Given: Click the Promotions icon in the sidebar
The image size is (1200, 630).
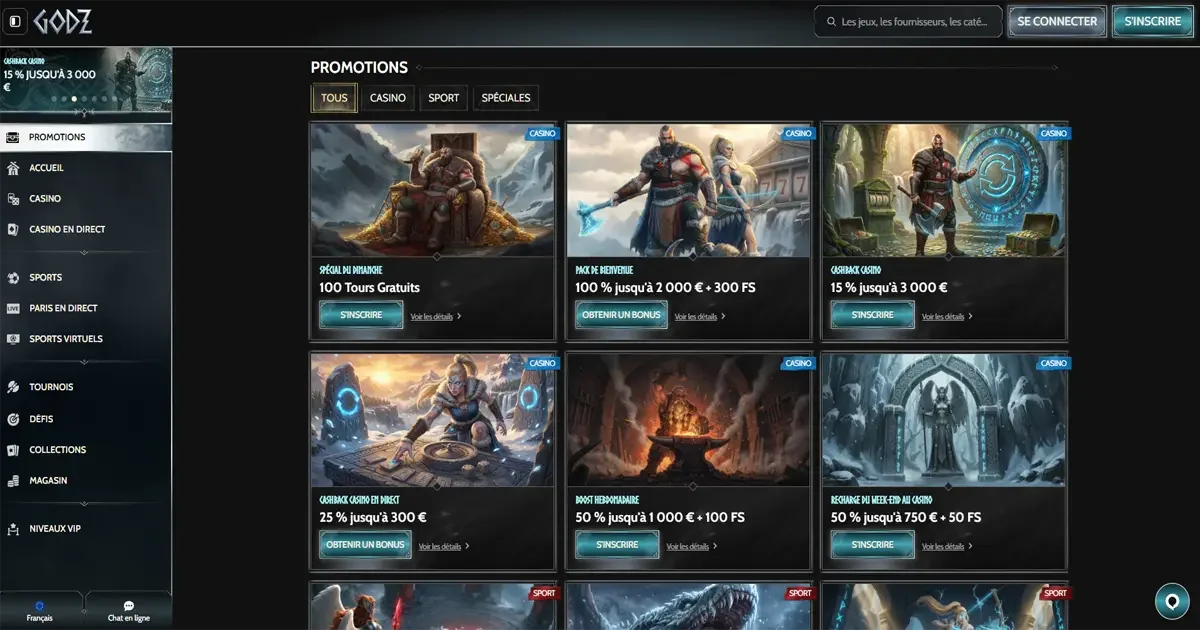Looking at the screenshot, I should click(13, 137).
